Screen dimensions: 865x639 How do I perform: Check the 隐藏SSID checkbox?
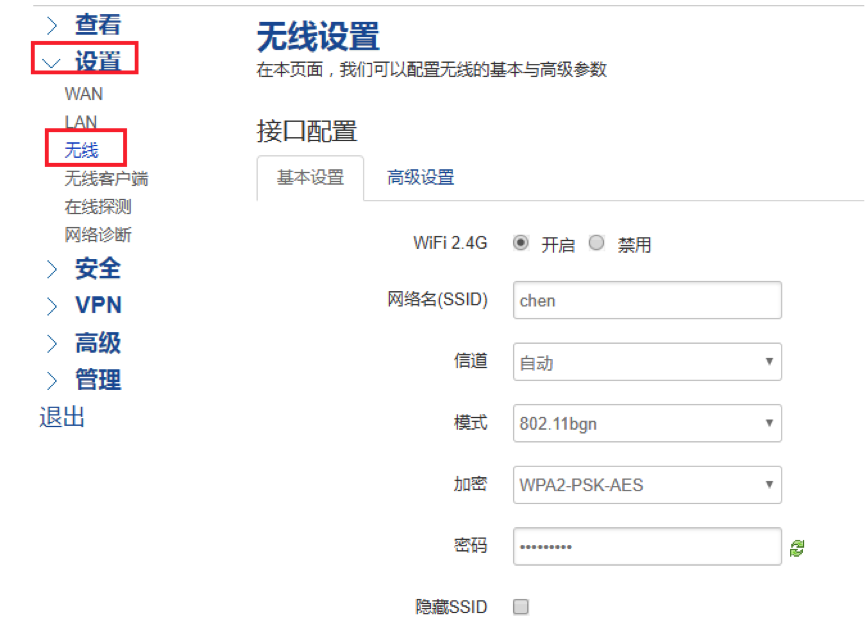coord(521,606)
